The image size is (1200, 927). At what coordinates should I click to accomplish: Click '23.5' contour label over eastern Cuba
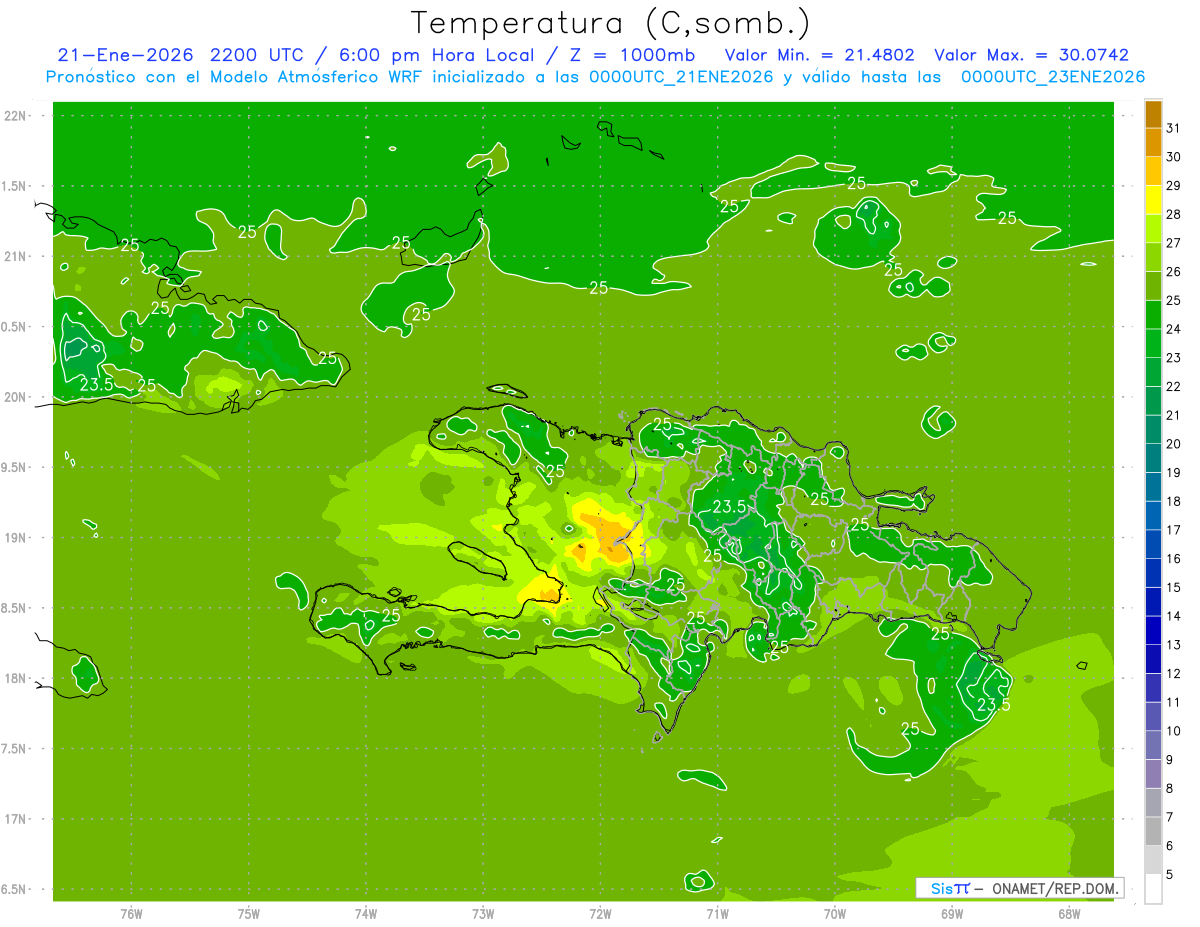[95, 384]
